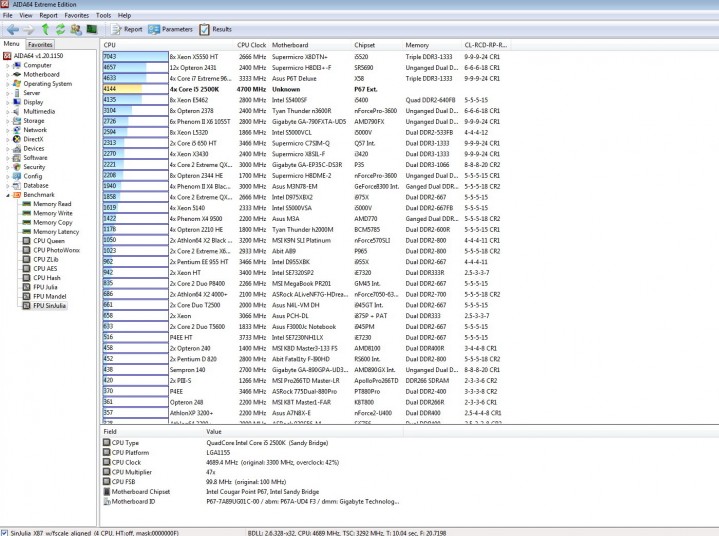Select the CPU Hash benchmark icon
The width and height of the screenshot is (719, 536).
[27, 278]
